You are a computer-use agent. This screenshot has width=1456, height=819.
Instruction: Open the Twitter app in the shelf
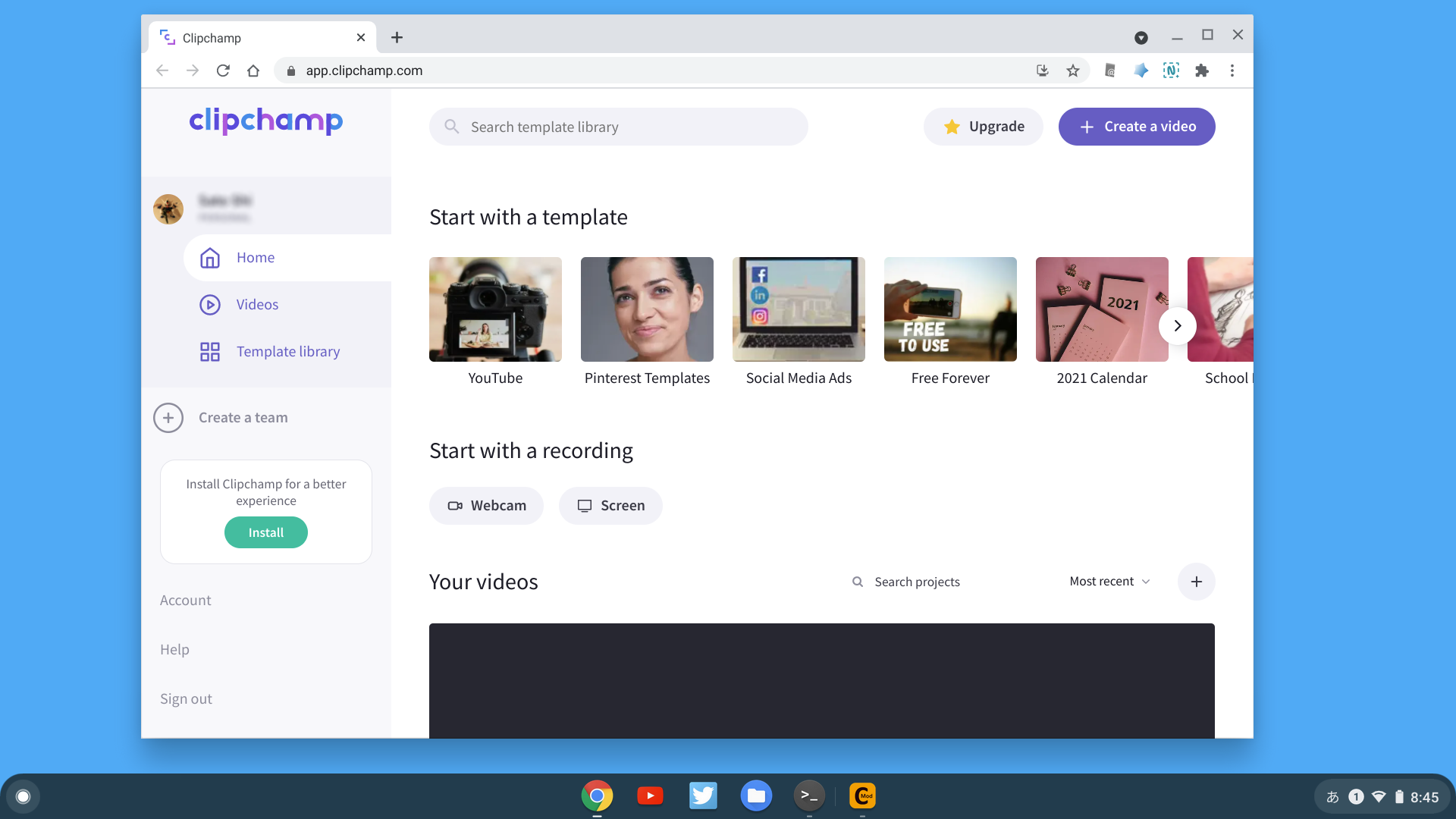703,795
